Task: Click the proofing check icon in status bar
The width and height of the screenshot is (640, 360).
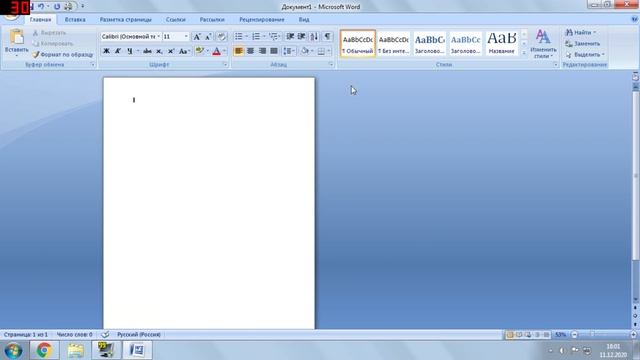Action: pos(105,334)
